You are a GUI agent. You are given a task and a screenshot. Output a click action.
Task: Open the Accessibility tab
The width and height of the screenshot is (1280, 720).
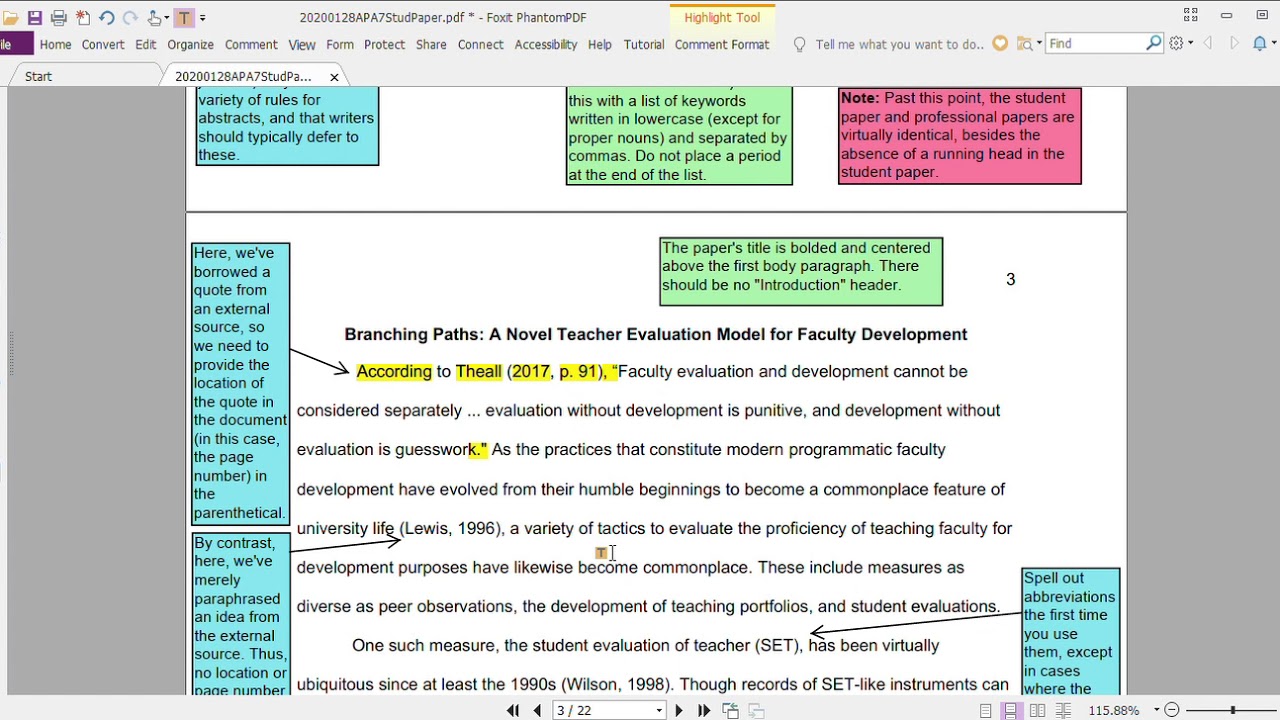pos(546,44)
